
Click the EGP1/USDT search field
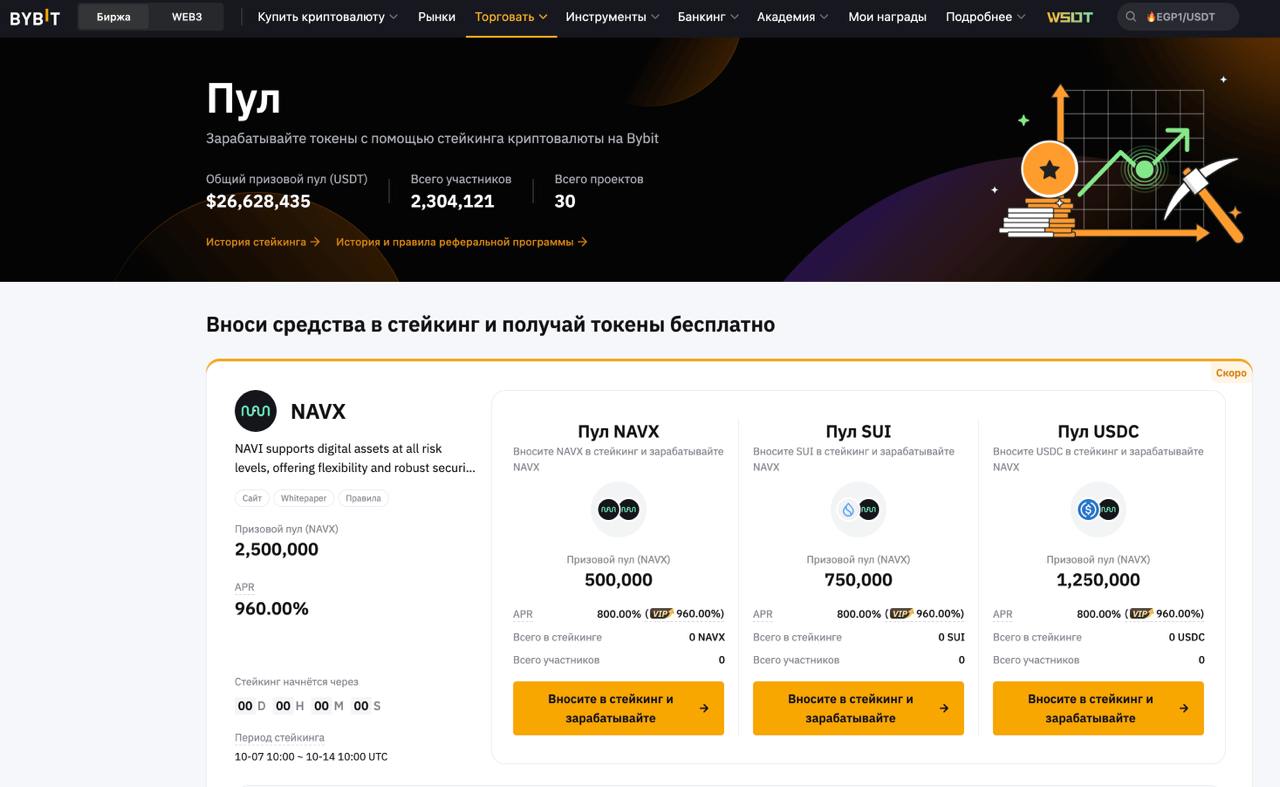click(x=1186, y=17)
